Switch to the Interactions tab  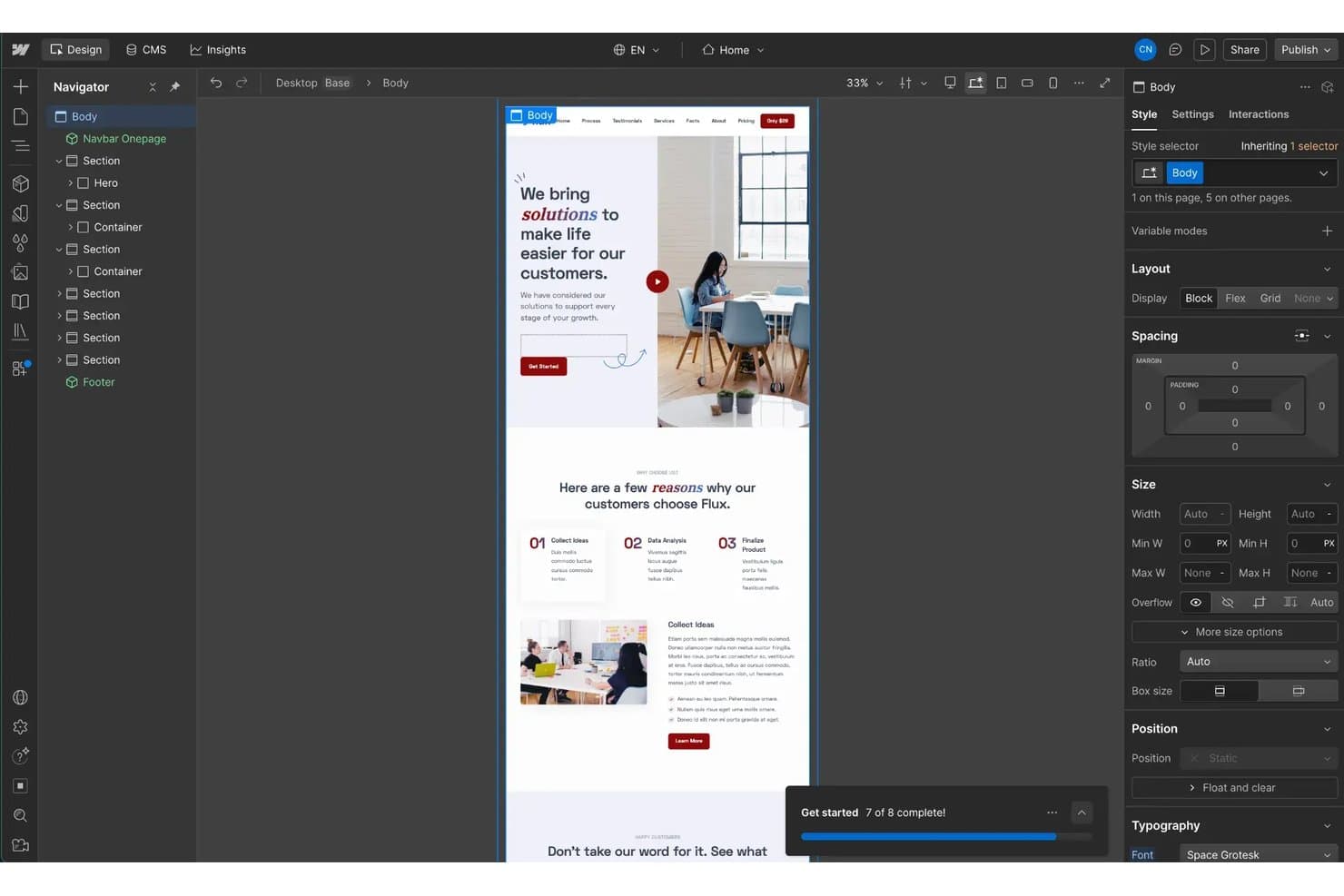tap(1259, 114)
